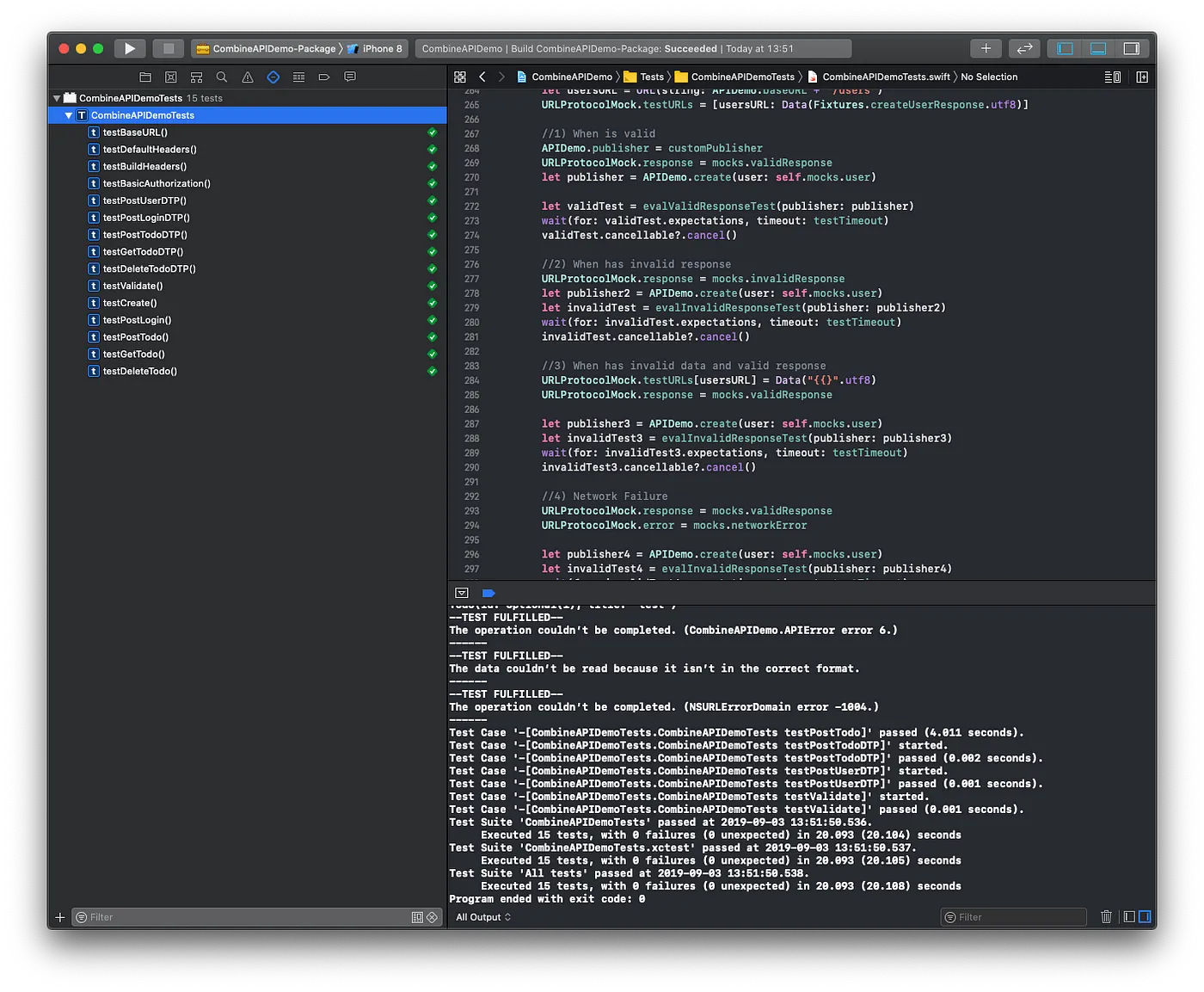Viewport: 1204px width, 992px height.
Task: Collapse the CombineAPIDemoTests class row
Action: [x=69, y=115]
